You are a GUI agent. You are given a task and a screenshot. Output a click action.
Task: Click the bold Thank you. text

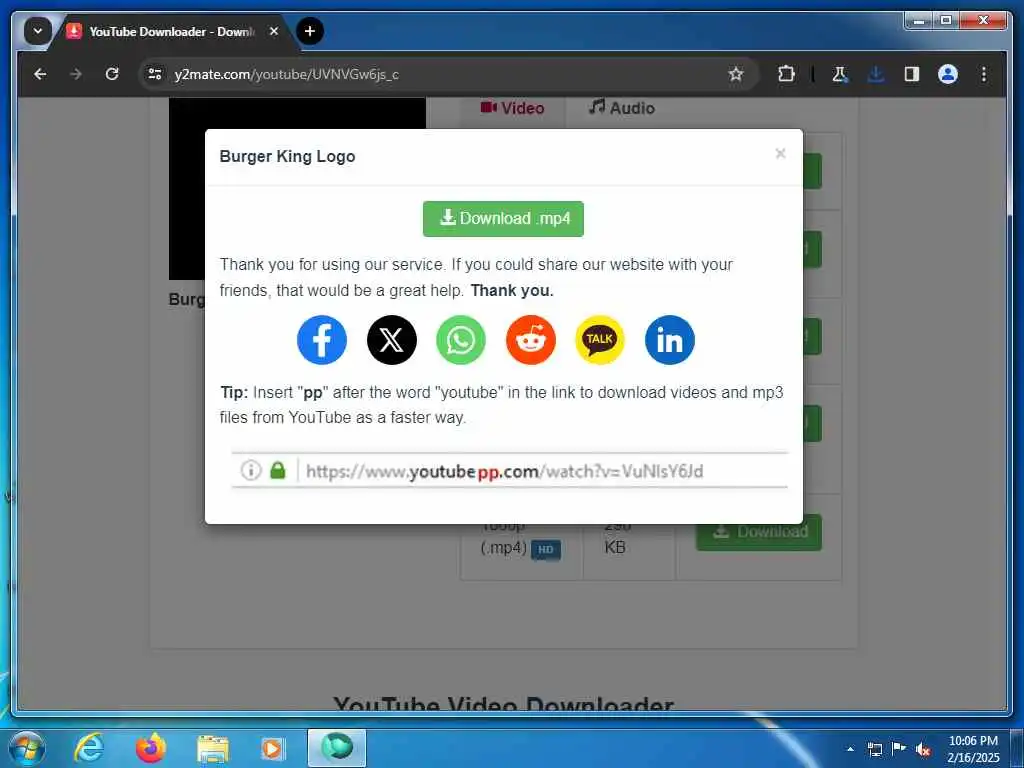(x=512, y=291)
